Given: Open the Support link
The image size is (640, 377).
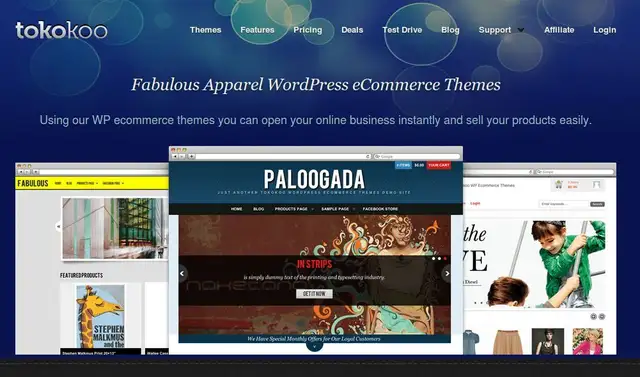Looking at the screenshot, I should click(495, 30).
